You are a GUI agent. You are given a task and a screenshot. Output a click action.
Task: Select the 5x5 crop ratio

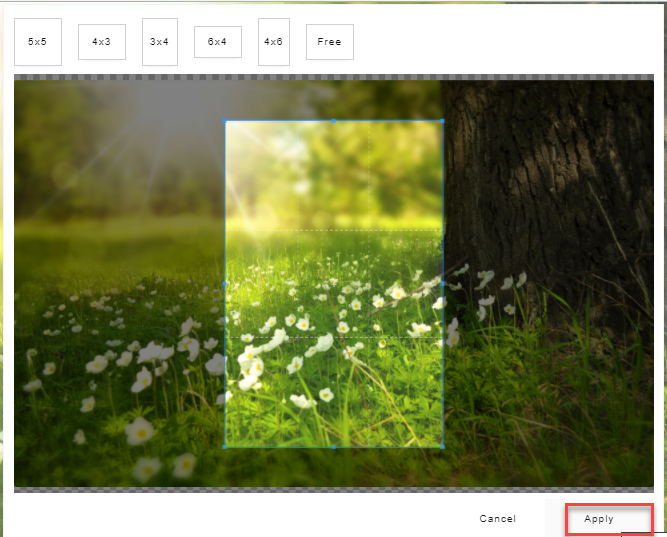point(38,42)
